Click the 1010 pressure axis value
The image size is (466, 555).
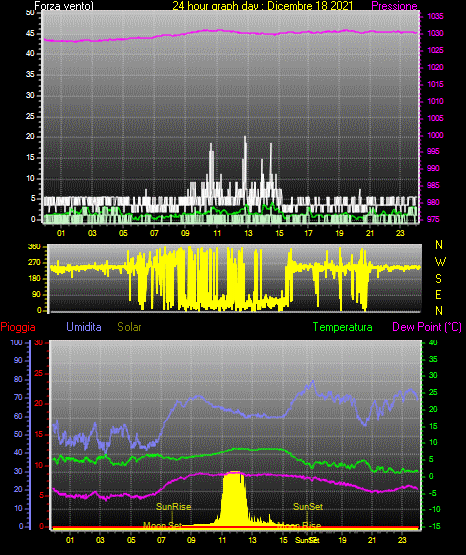pos(435,101)
